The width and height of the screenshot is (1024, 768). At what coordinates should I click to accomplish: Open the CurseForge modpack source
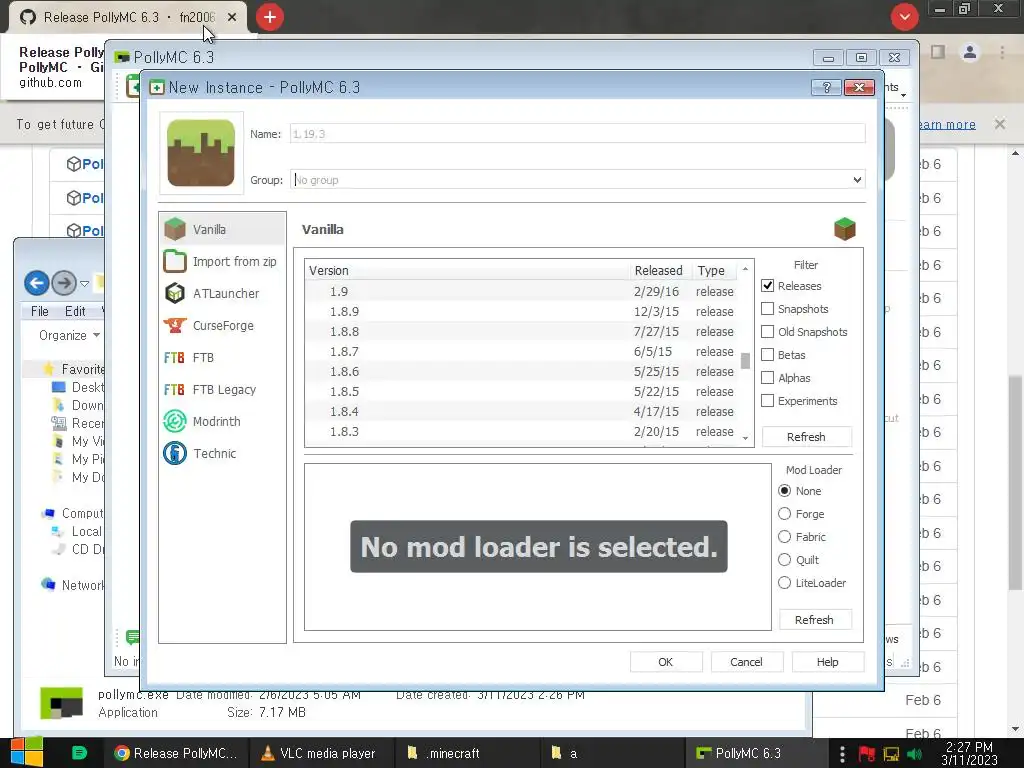222,325
